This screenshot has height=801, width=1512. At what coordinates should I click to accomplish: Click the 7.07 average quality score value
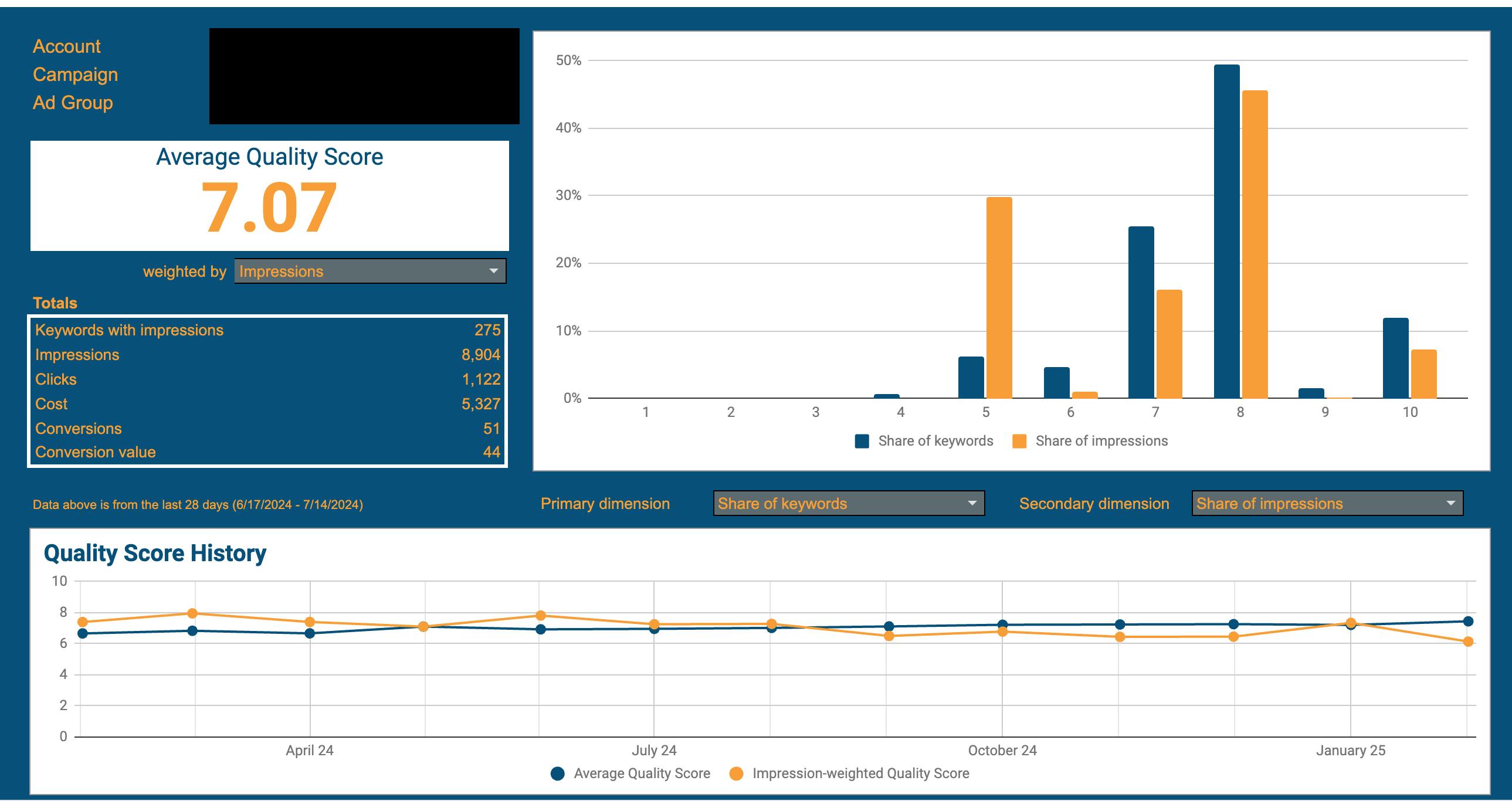pyautogui.click(x=269, y=207)
